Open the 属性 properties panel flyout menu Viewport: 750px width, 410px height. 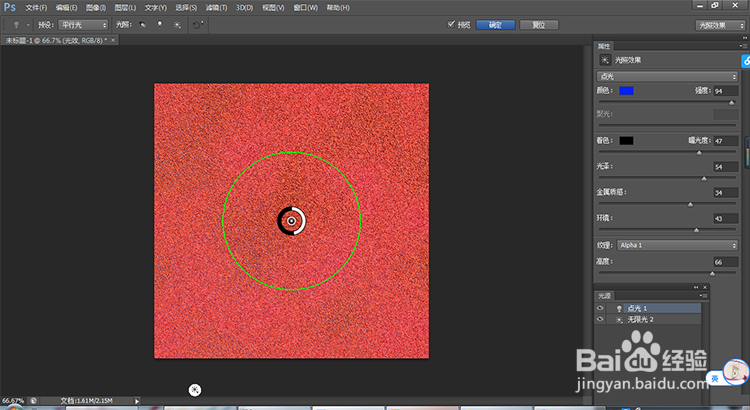tap(743, 46)
